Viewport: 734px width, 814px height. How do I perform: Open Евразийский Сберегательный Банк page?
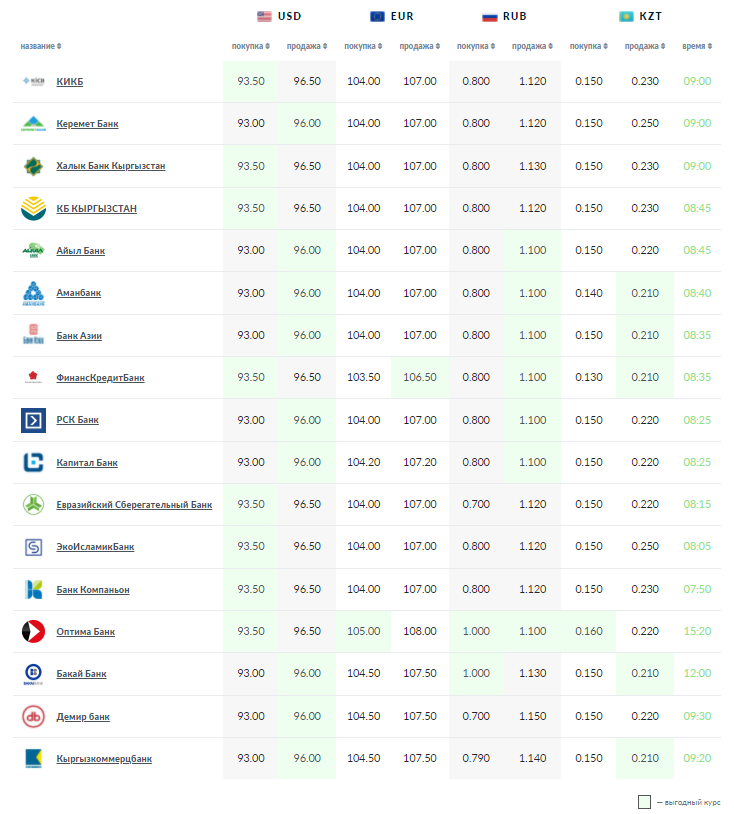134,505
